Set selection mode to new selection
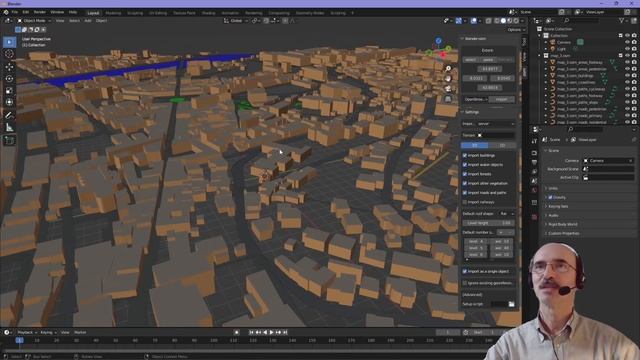The width and height of the screenshot is (640, 360). coord(18,29)
